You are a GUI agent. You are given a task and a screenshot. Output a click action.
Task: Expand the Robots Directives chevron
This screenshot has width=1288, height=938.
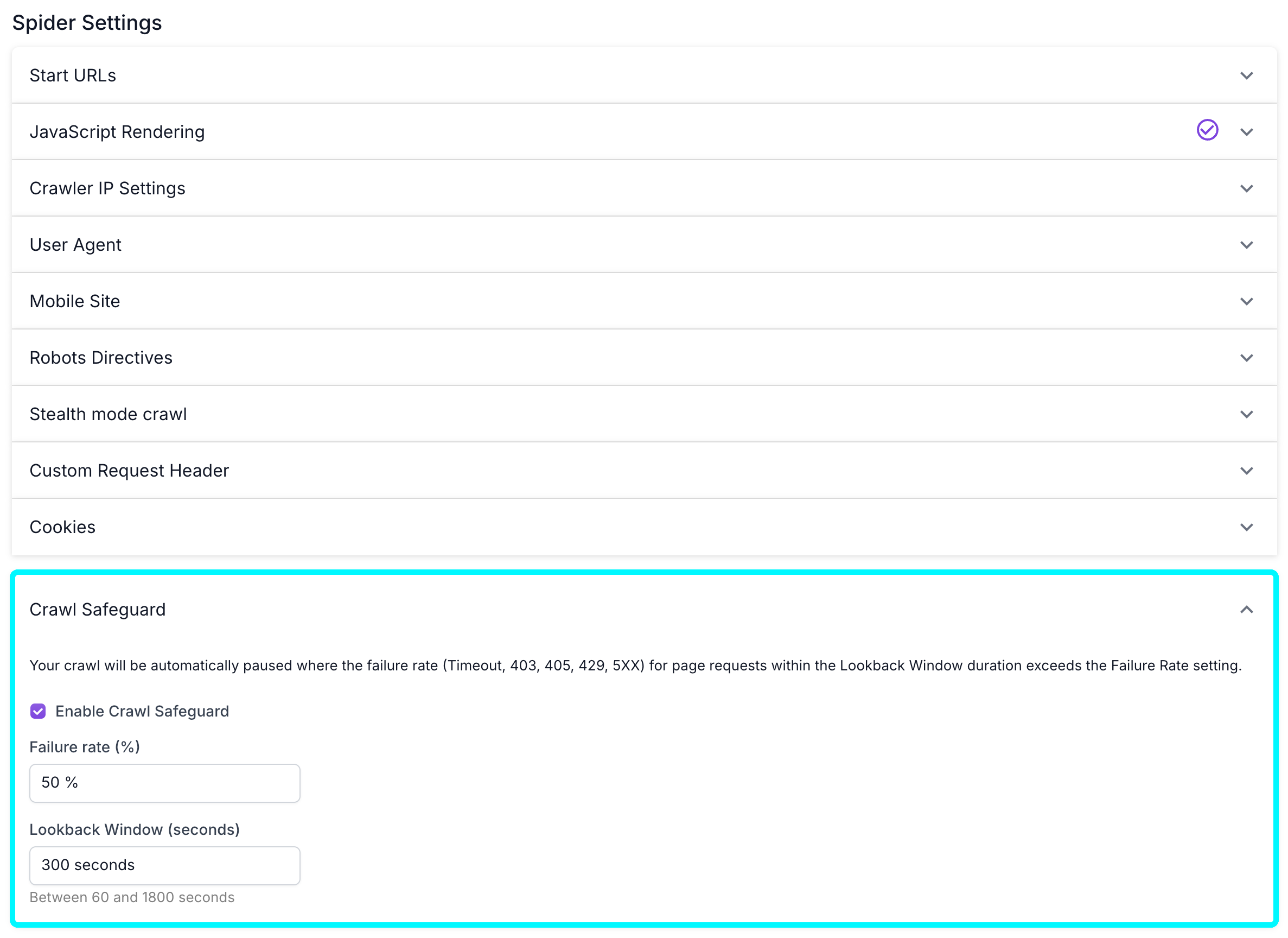point(1247,358)
